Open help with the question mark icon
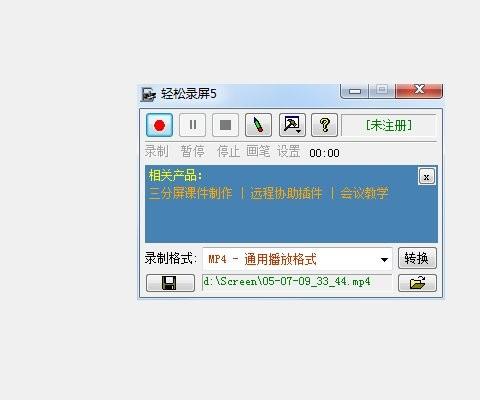The width and height of the screenshot is (480, 400). click(324, 125)
